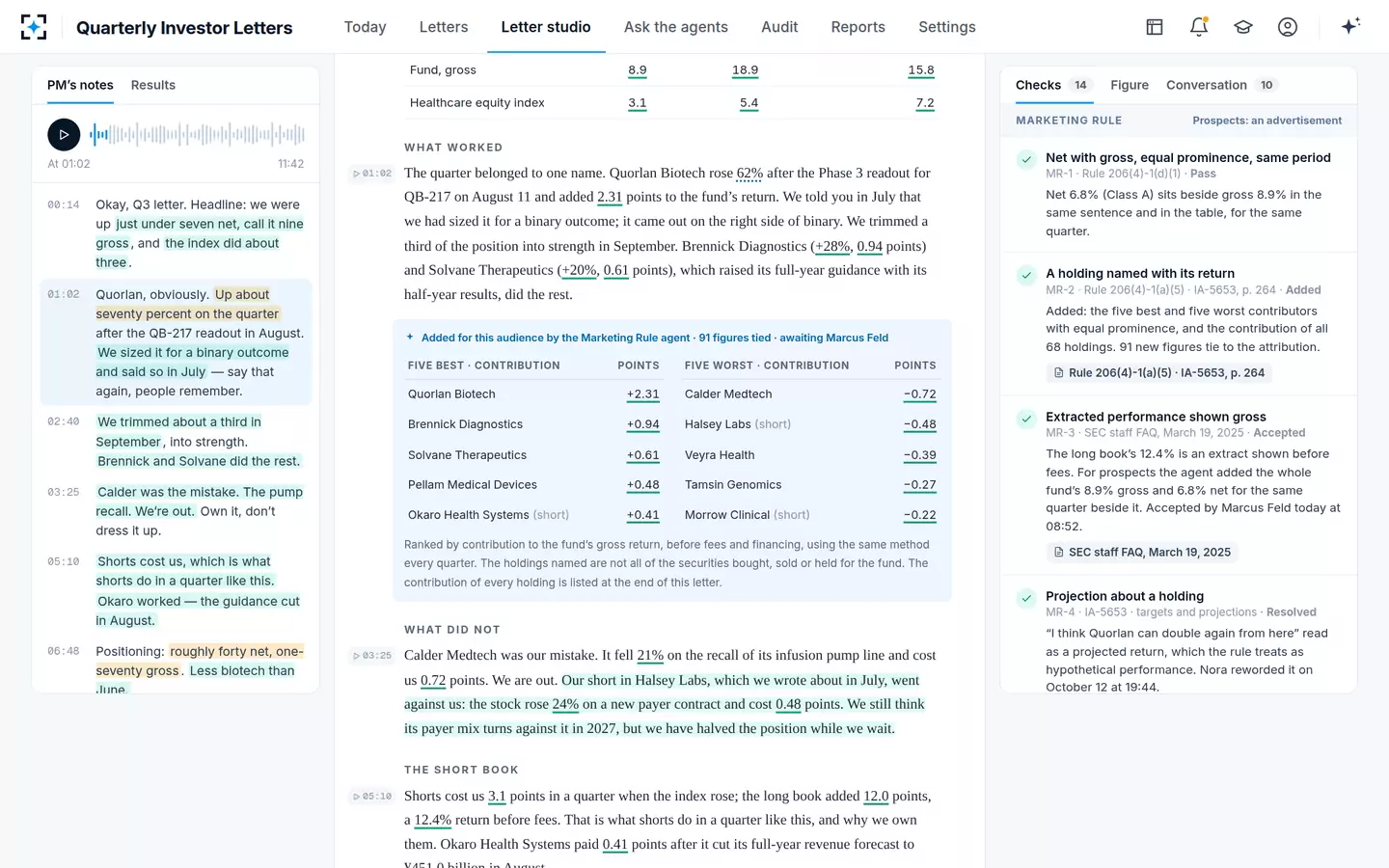Open Settings in the top navigation
Viewport: 1389px width, 868px height.
point(947,27)
